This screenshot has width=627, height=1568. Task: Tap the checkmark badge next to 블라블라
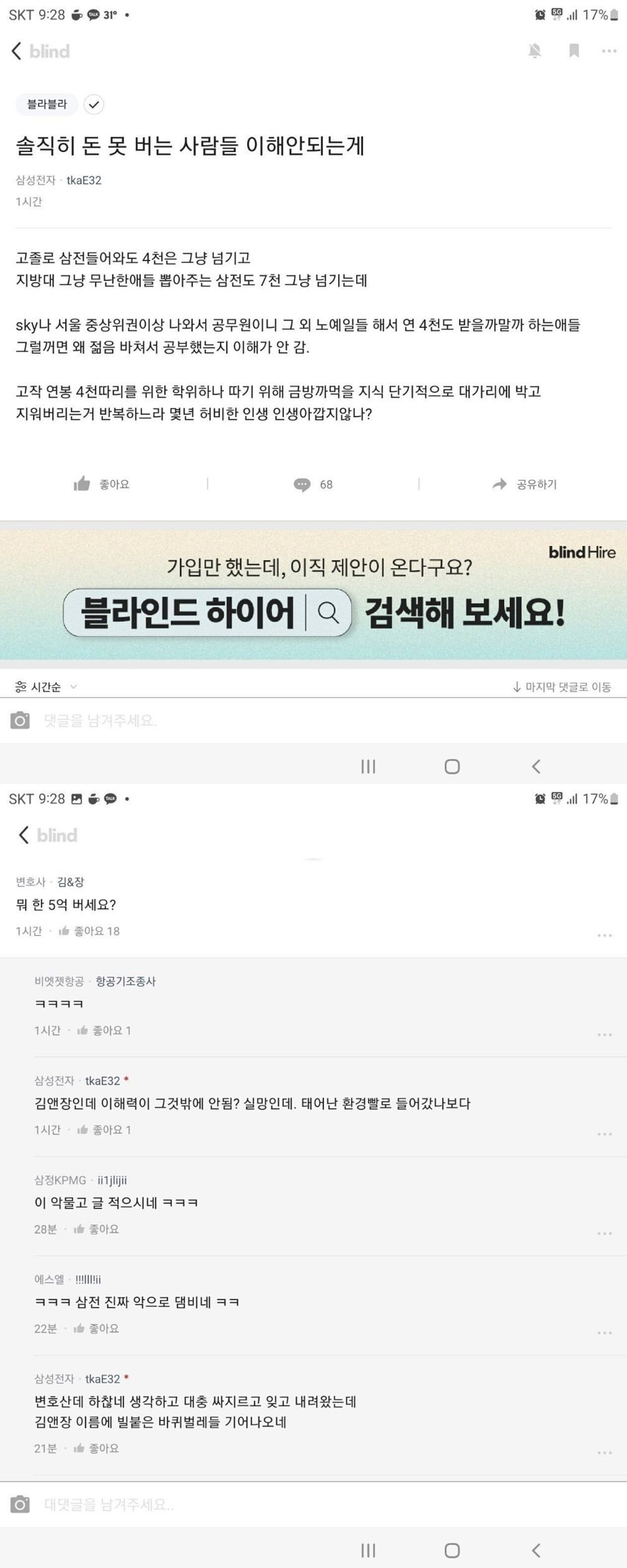(x=94, y=105)
